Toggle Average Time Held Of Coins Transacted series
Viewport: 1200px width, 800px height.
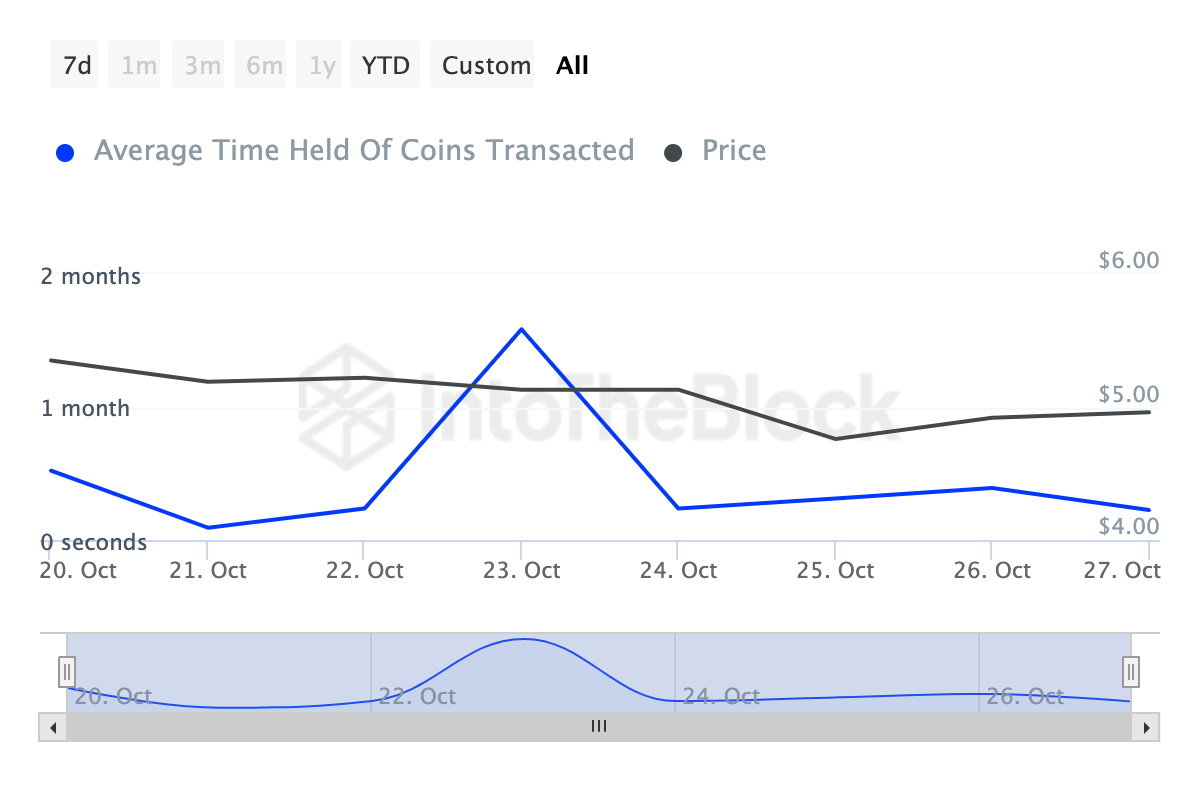[363, 151]
